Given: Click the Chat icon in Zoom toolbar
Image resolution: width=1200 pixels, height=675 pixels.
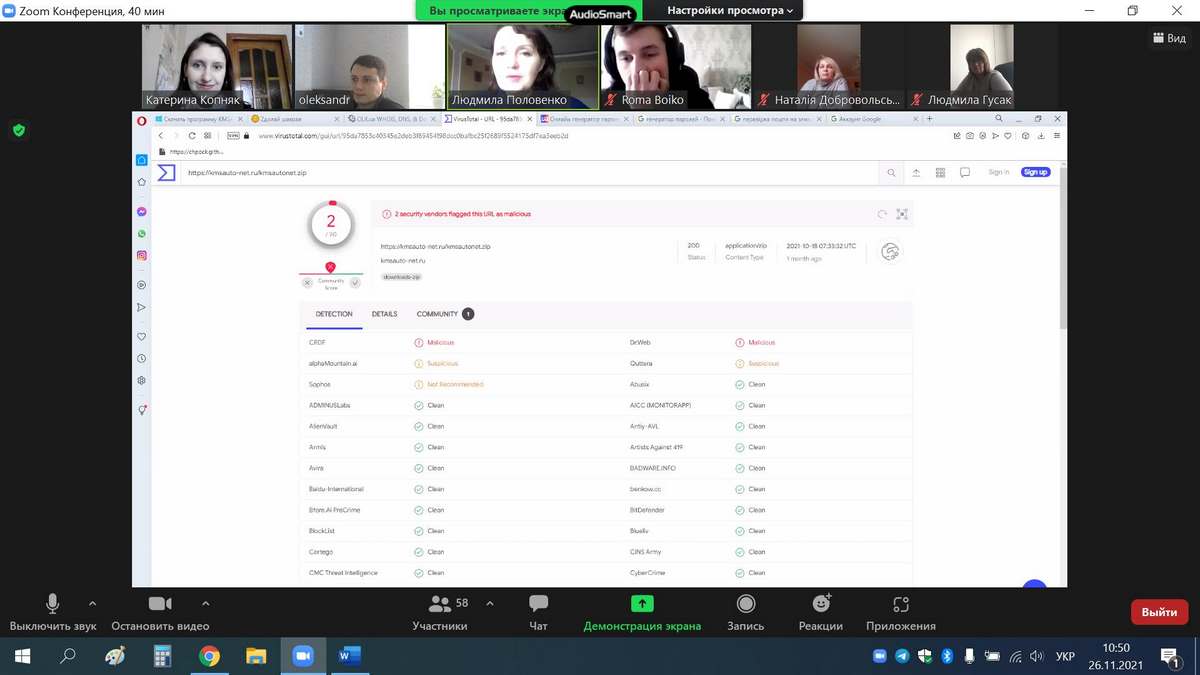Looking at the screenshot, I should pyautogui.click(x=538, y=605).
